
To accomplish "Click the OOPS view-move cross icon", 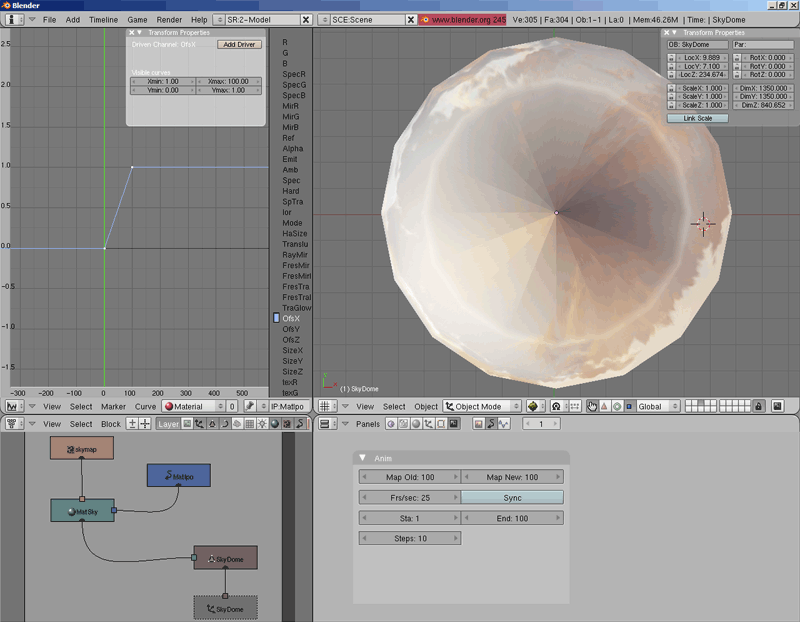I will tap(145, 424).
